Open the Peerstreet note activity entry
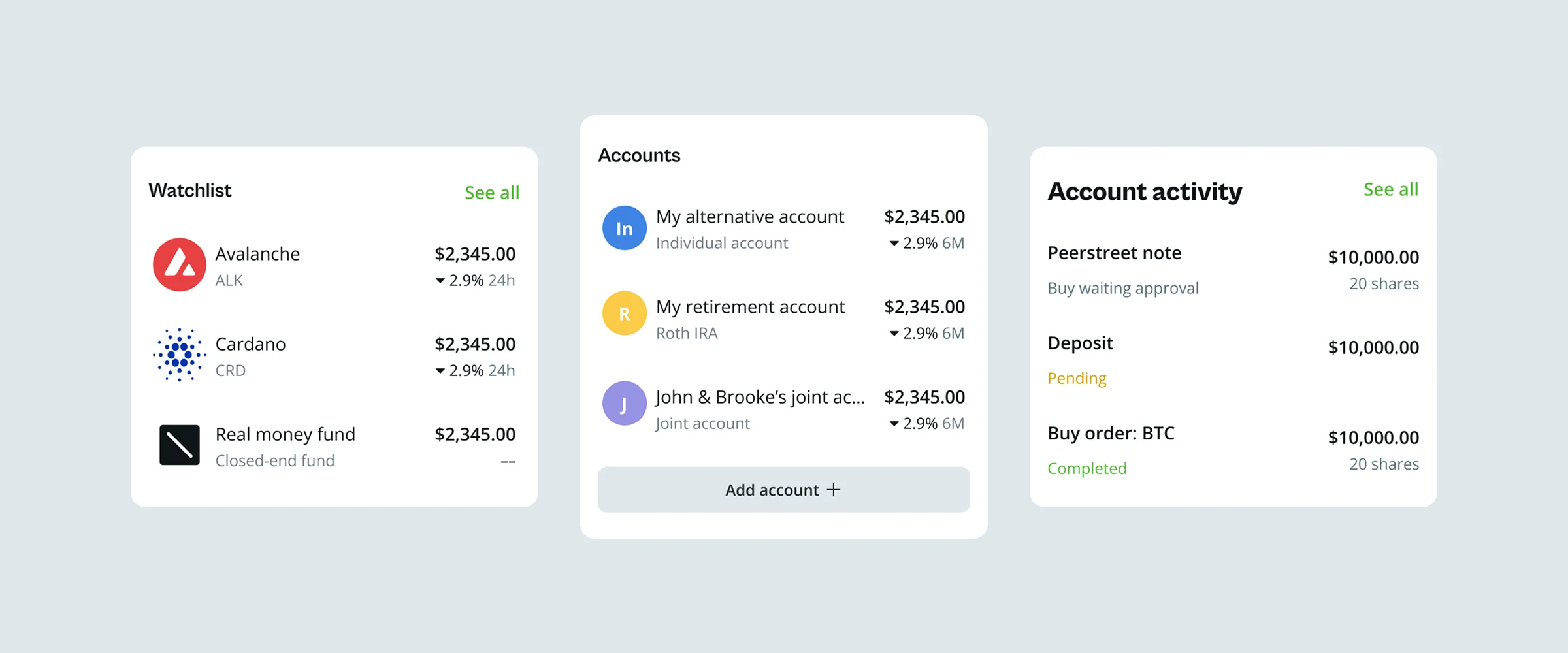 [x=1115, y=253]
